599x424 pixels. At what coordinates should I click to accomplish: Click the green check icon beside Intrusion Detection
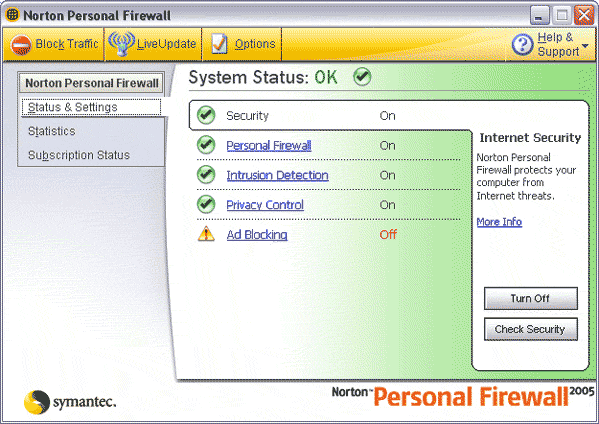point(206,175)
